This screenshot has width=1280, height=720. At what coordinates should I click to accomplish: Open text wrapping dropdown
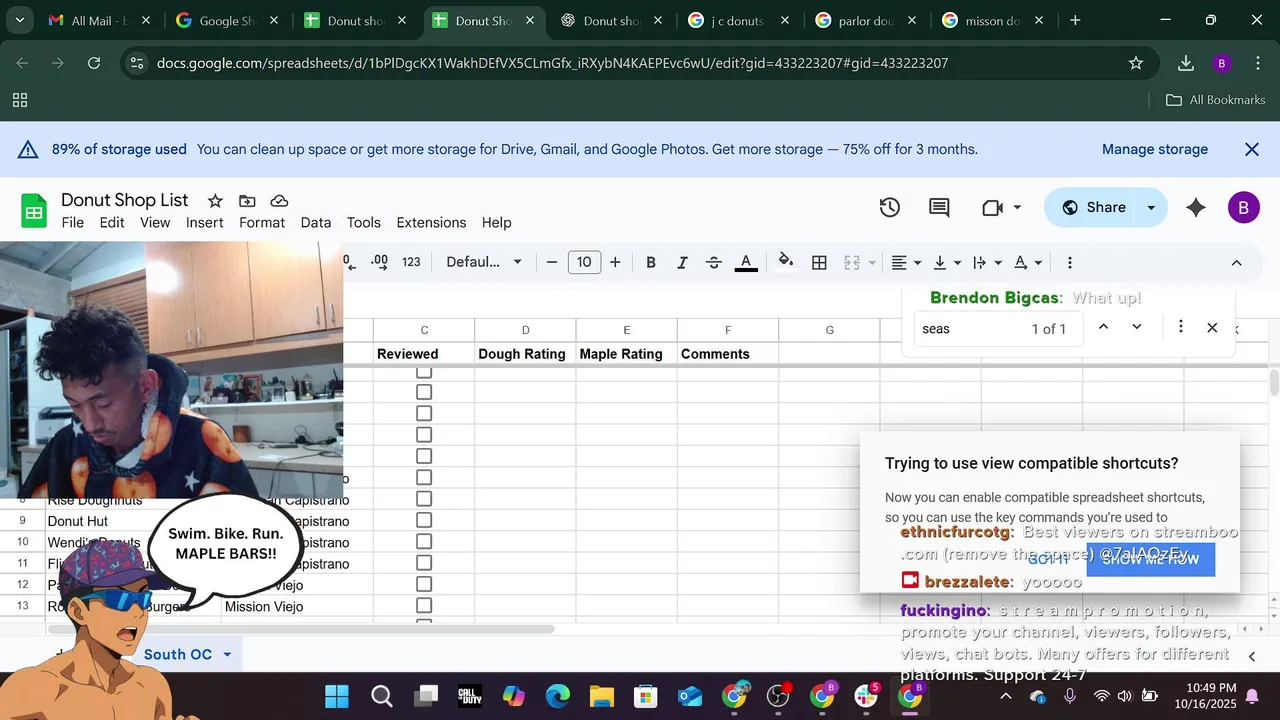987,262
